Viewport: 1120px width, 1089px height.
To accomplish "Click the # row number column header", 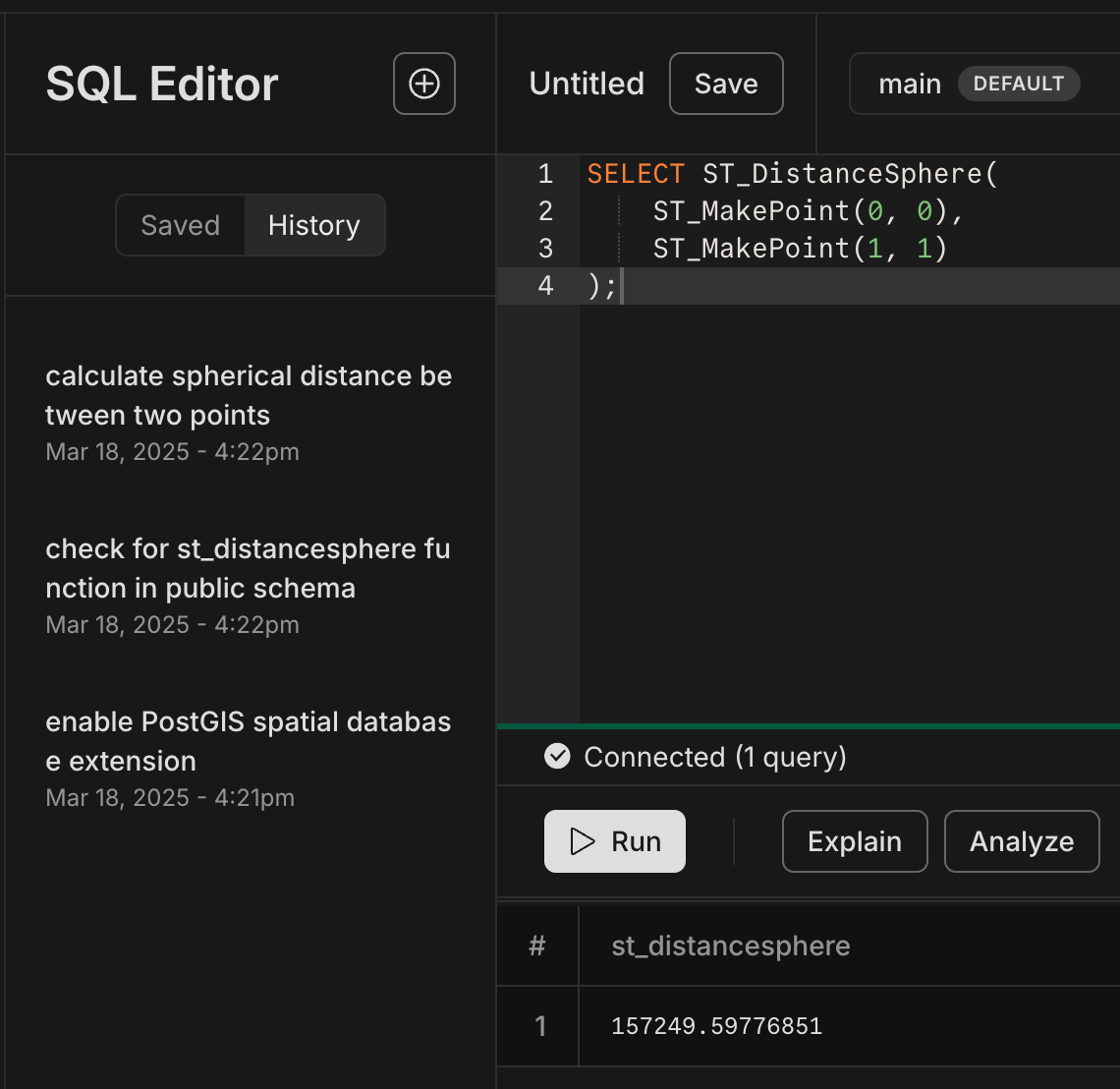I will click(537, 946).
